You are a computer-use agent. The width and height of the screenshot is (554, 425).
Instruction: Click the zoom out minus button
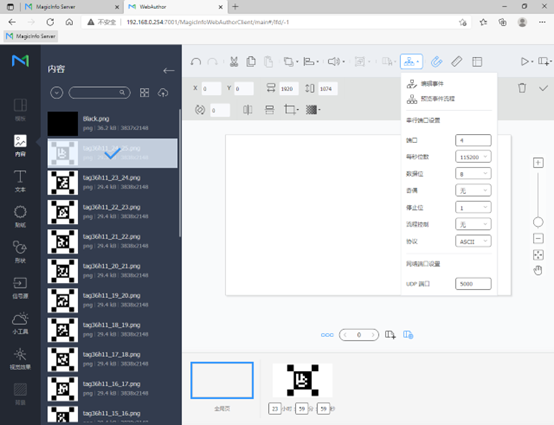coord(538,238)
